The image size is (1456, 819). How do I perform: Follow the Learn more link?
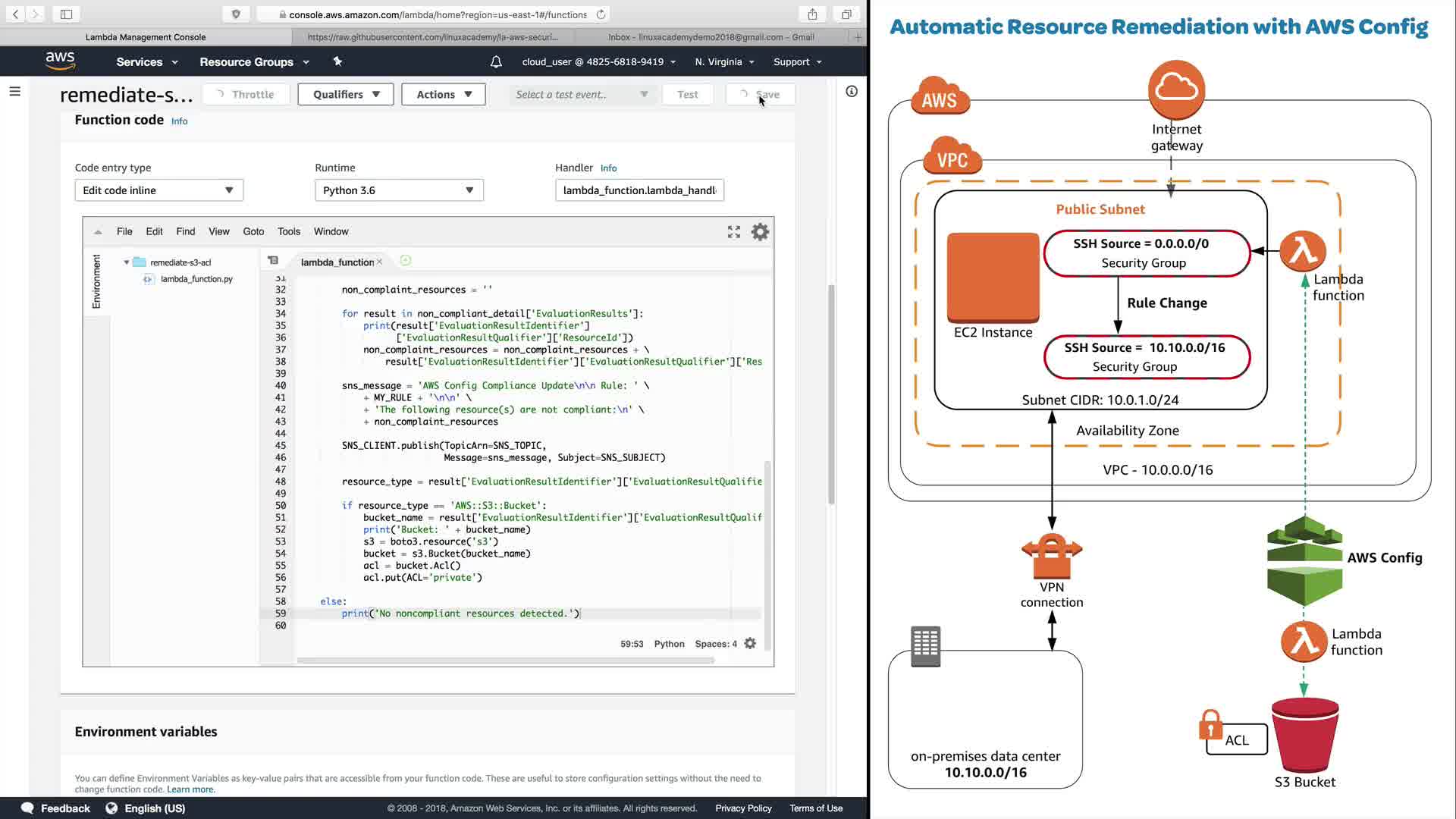[x=190, y=789]
